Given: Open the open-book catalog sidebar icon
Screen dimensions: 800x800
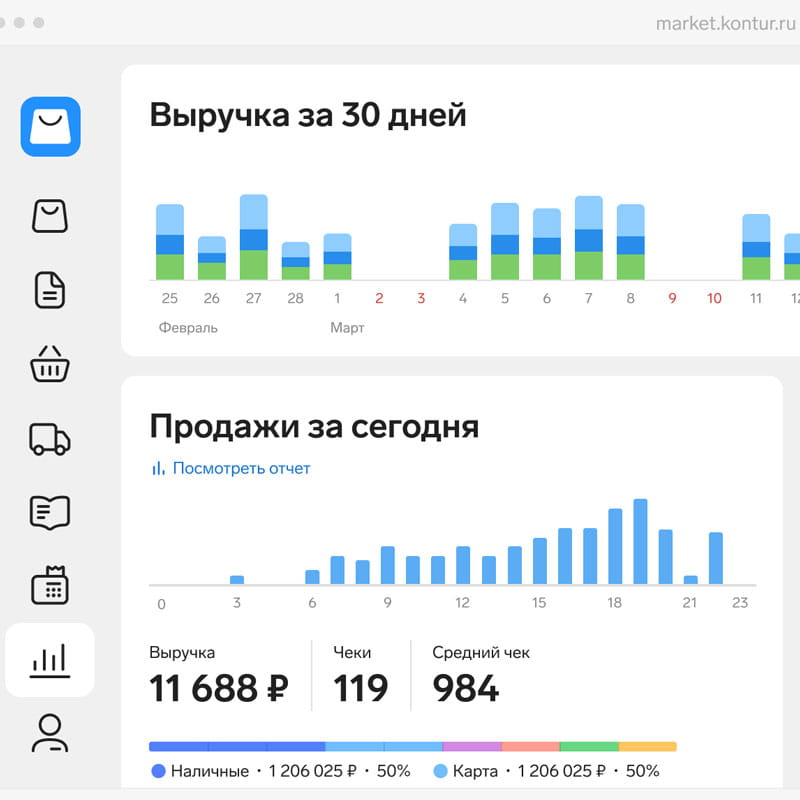Looking at the screenshot, I should click(x=50, y=512).
